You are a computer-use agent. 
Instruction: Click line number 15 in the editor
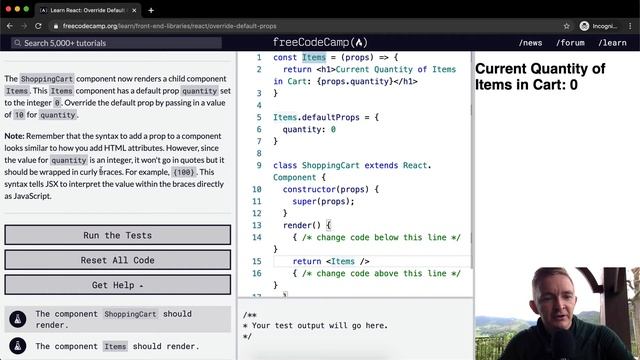pyautogui.click(x=257, y=261)
